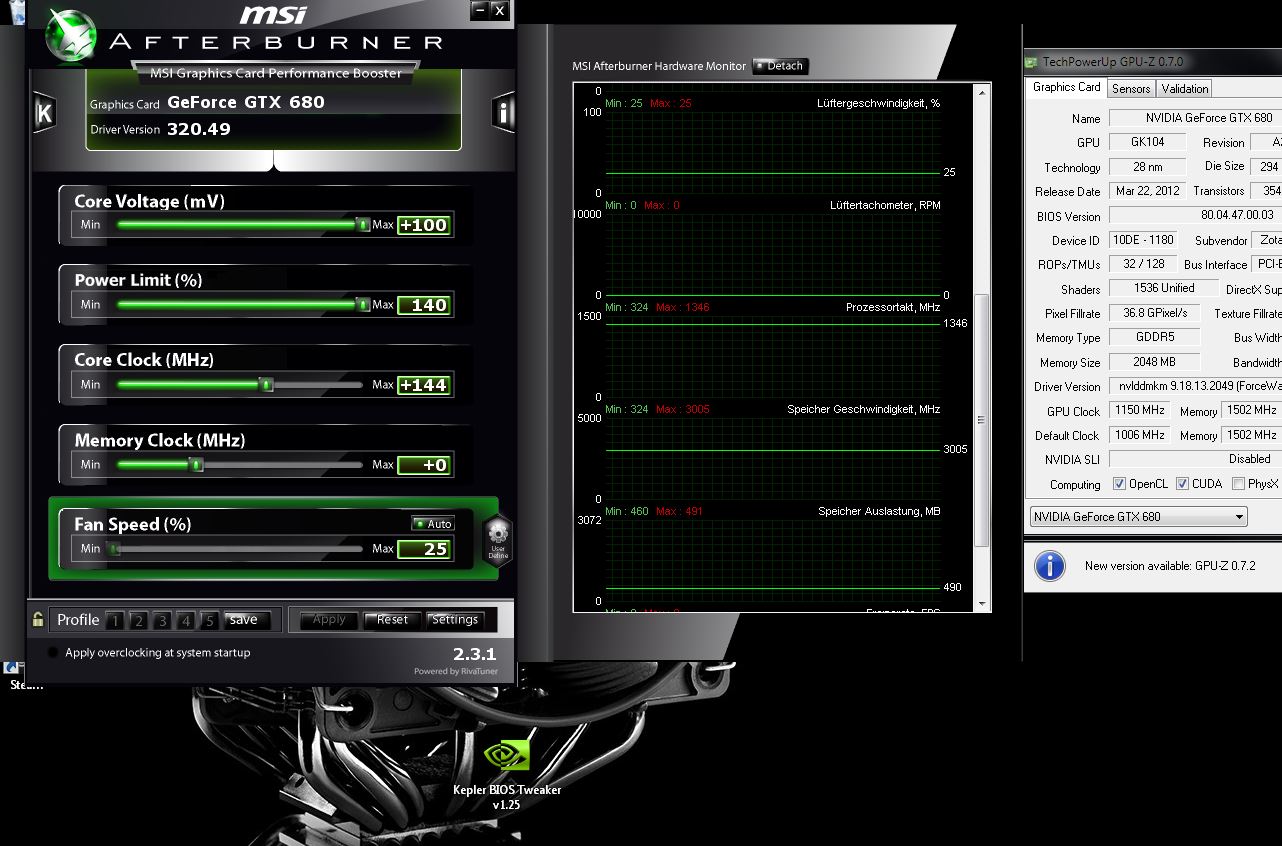The height and width of the screenshot is (846, 1282).
Task: Click the Memory Size 2048 MB field
Action: tap(1155, 362)
